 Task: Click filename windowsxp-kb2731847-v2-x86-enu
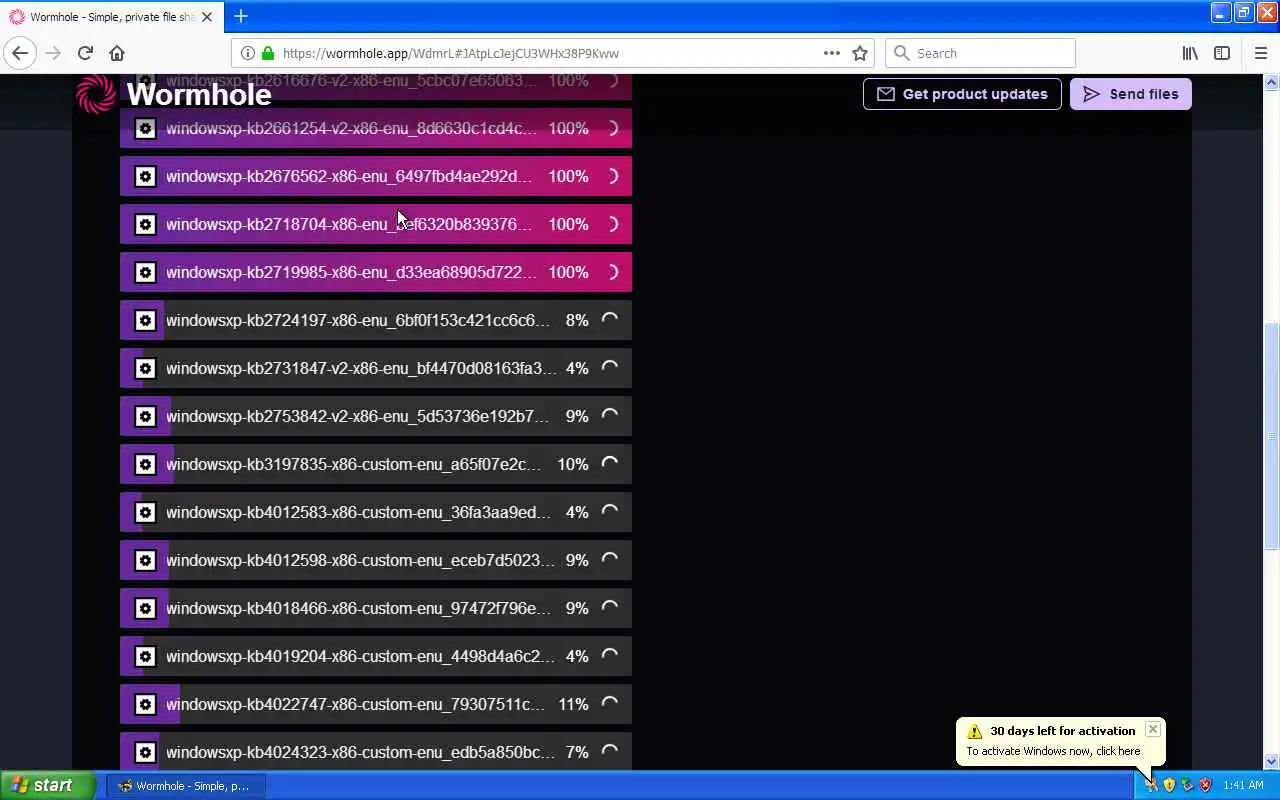[361, 368]
